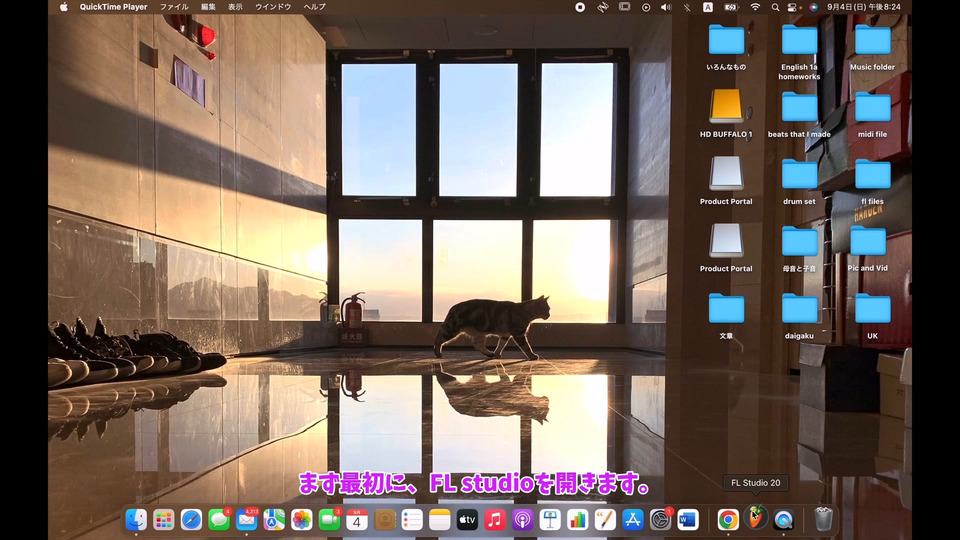The height and width of the screenshot is (540, 960).
Task: Open Finder from the dock
Action: pyautogui.click(x=136, y=520)
